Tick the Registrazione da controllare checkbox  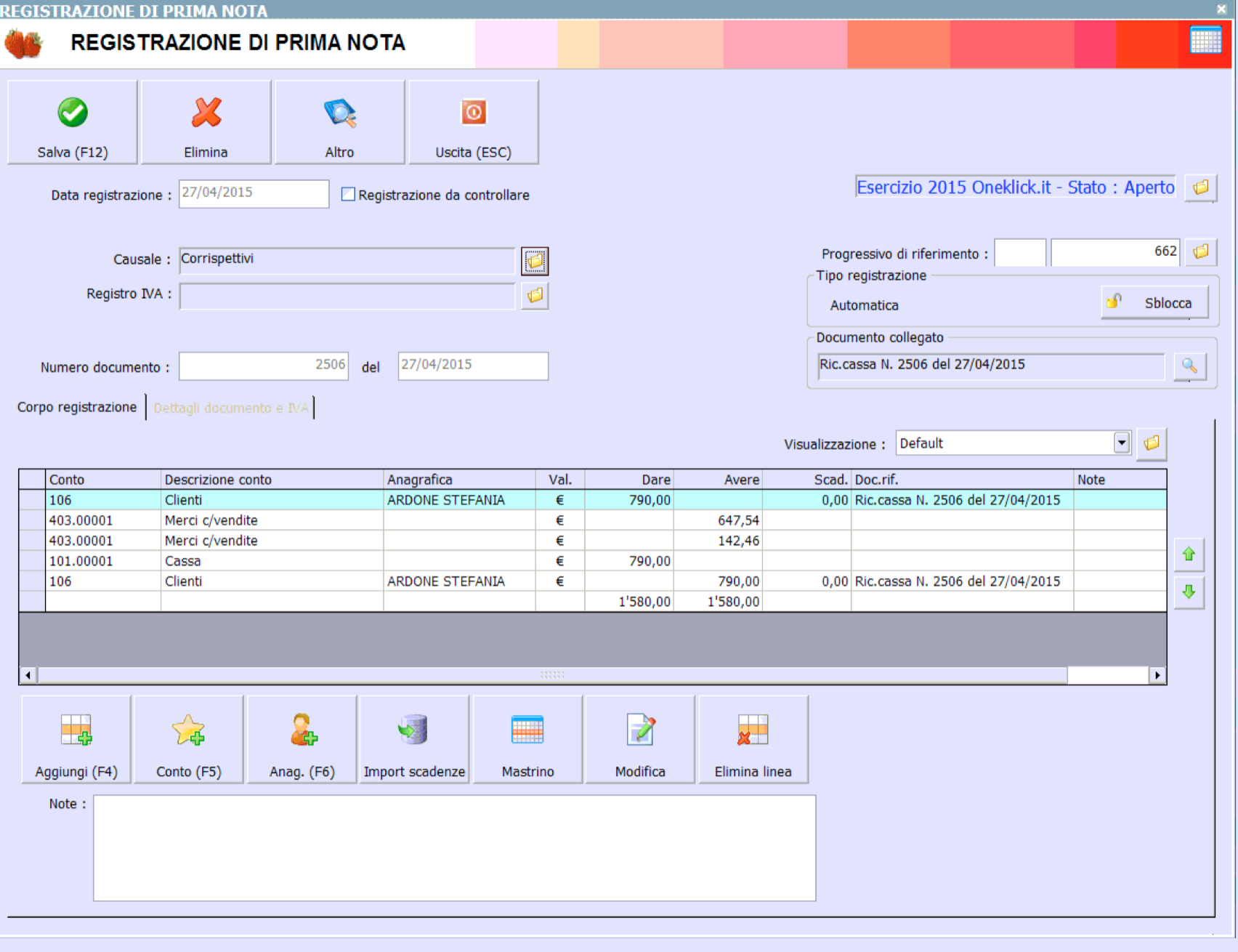[348, 195]
